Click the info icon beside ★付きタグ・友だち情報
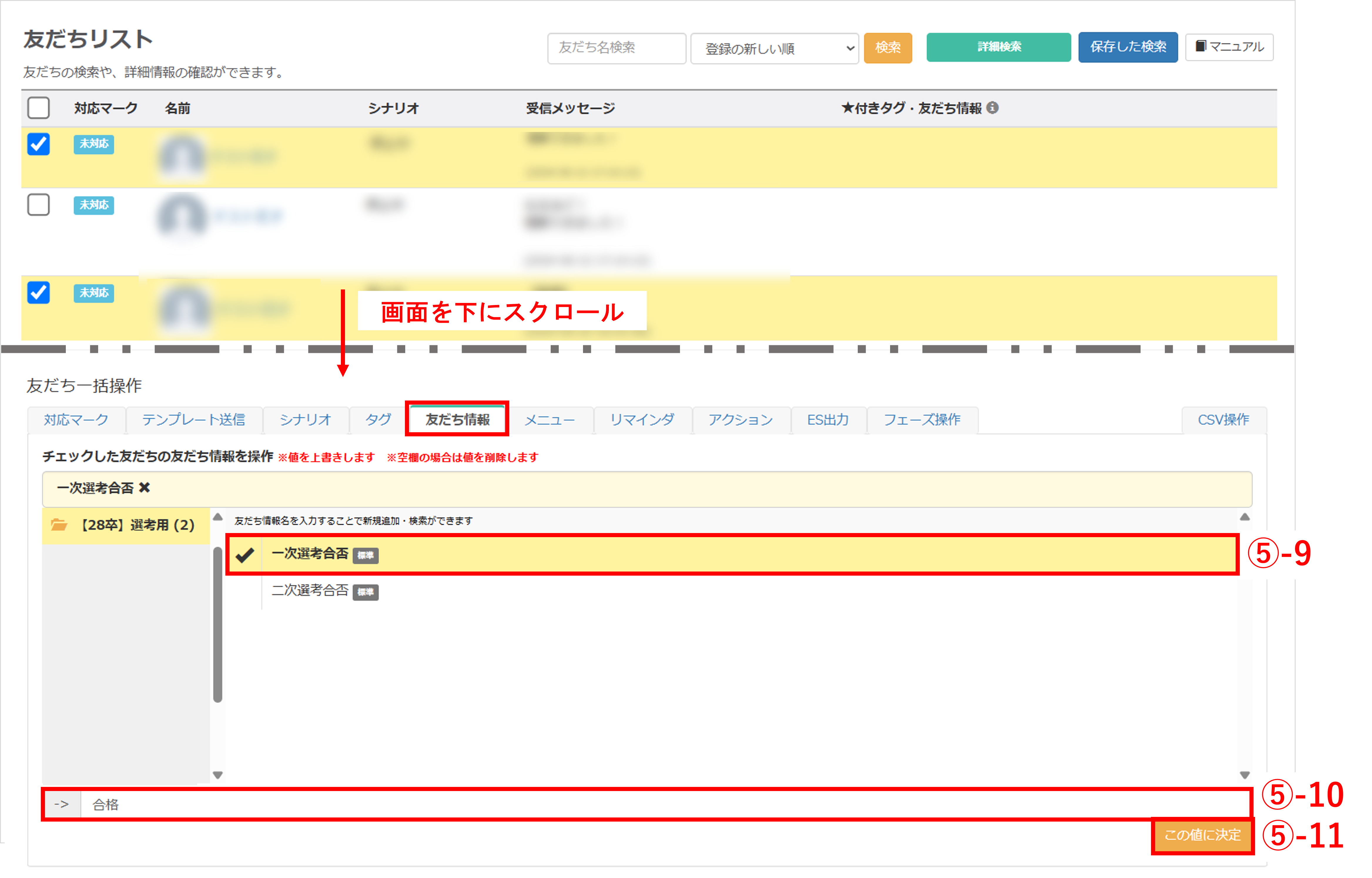 click(992, 108)
